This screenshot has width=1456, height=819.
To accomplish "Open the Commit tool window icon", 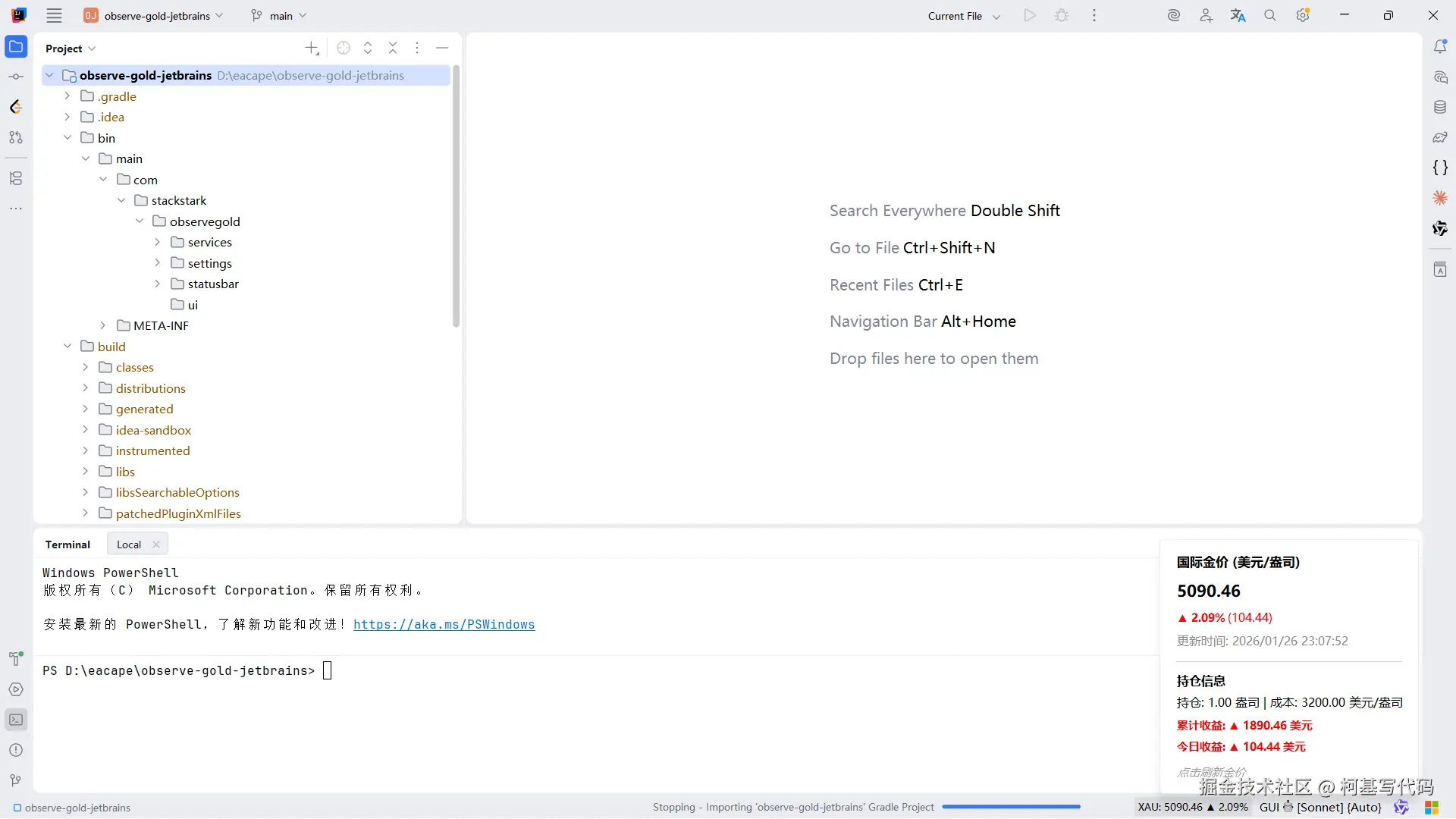I will [x=16, y=77].
